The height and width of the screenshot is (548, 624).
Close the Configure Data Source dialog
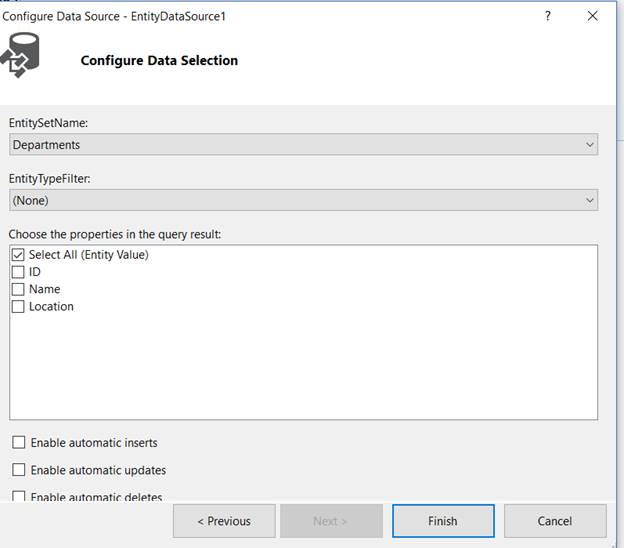594,16
